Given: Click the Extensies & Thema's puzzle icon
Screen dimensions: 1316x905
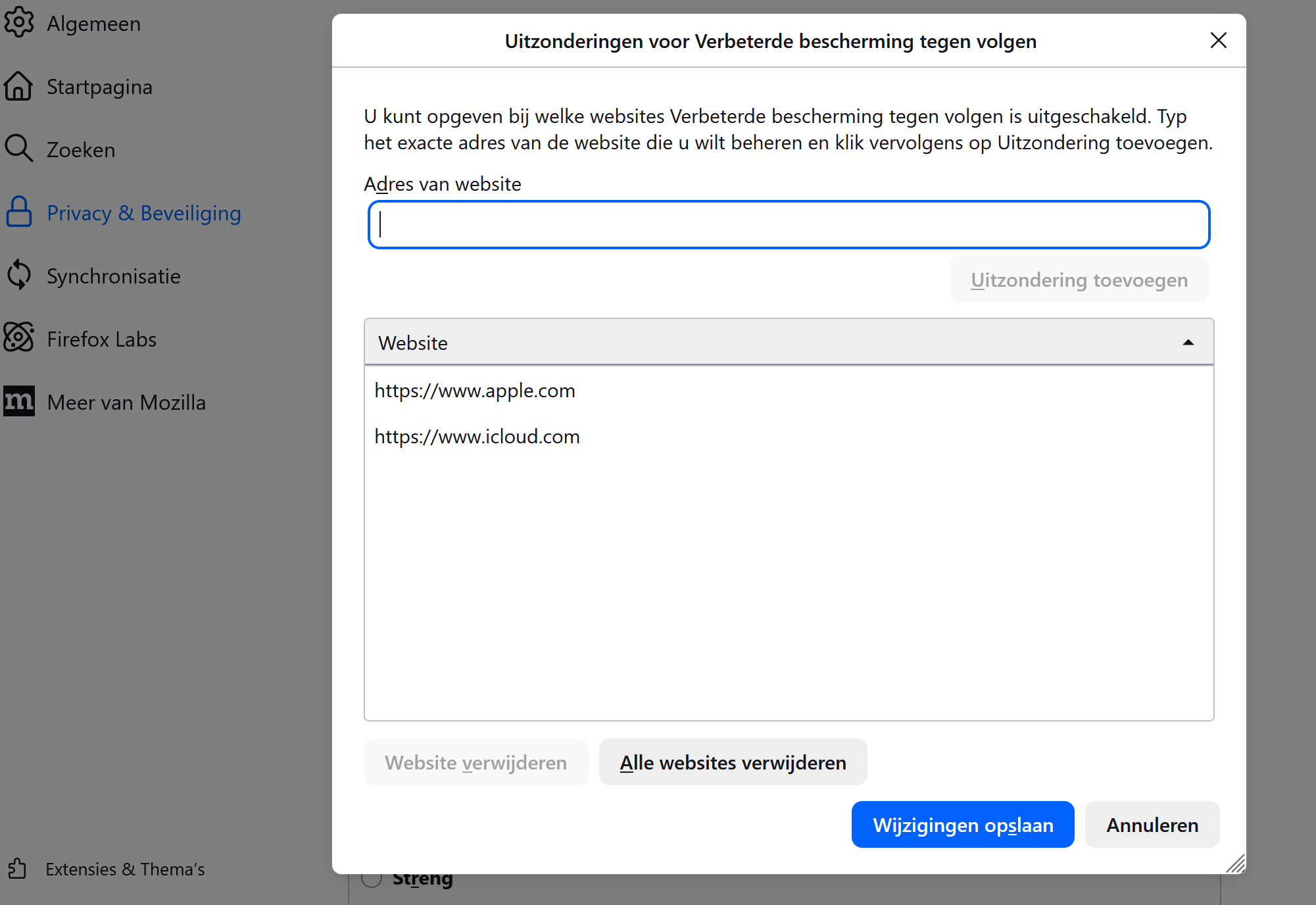Looking at the screenshot, I should [x=17, y=869].
